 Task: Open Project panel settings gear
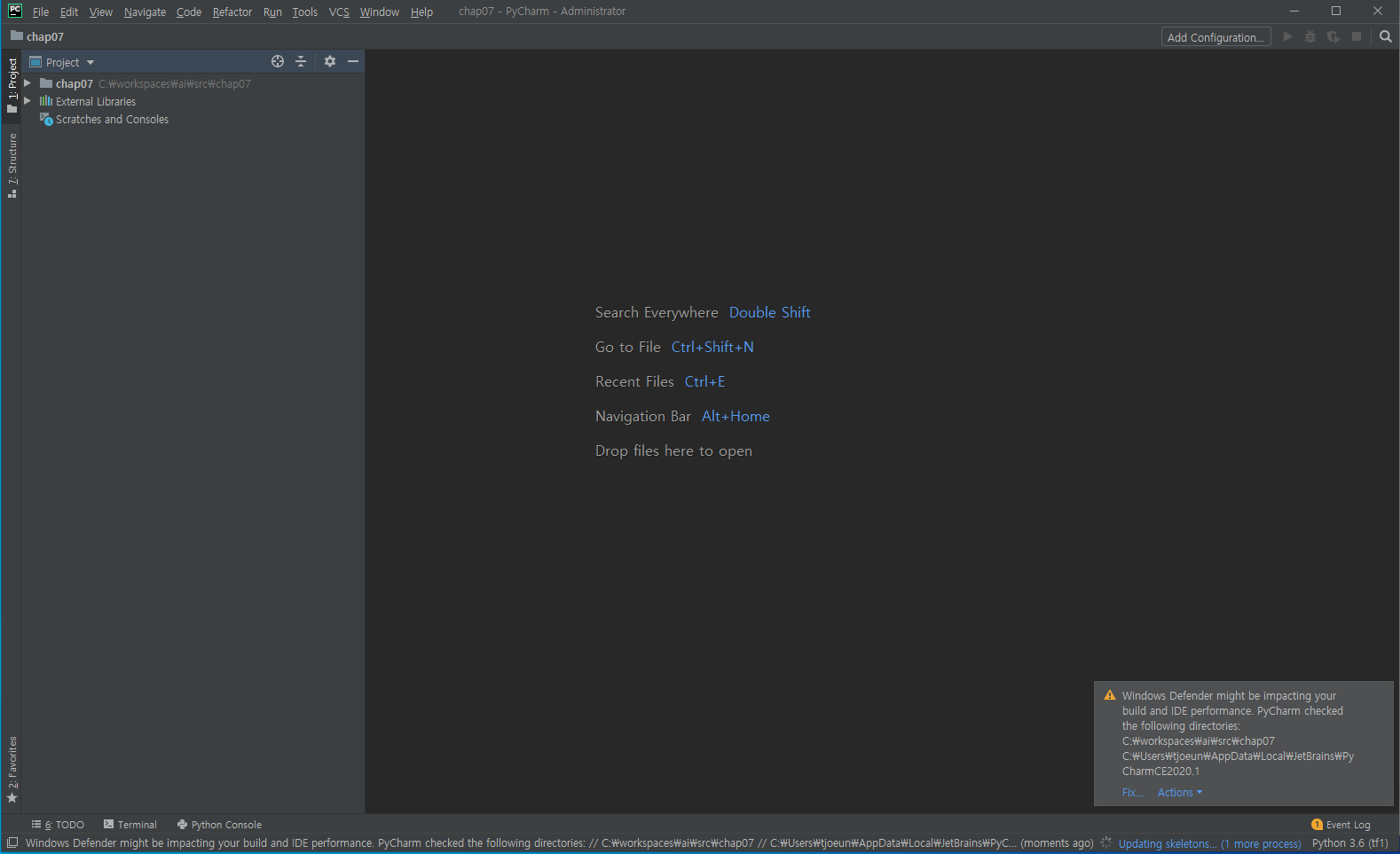pos(330,61)
